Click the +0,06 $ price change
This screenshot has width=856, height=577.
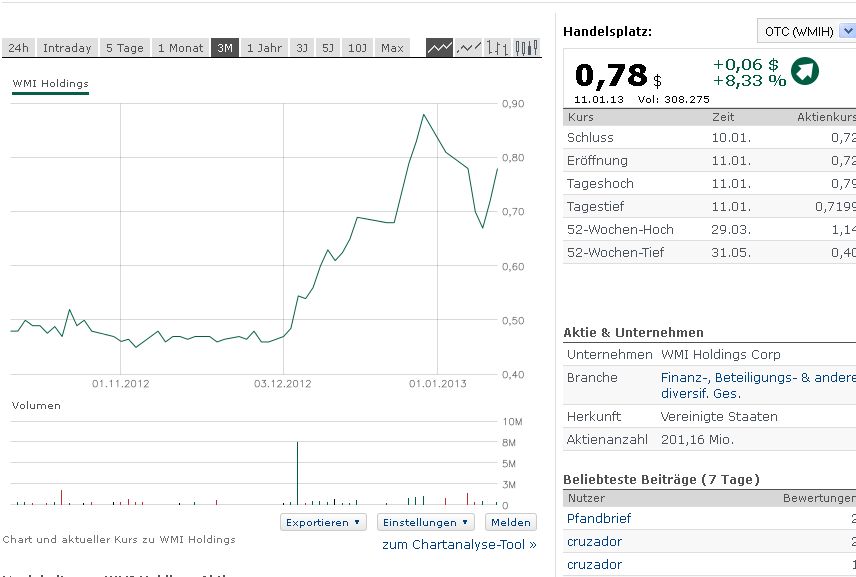(746, 64)
